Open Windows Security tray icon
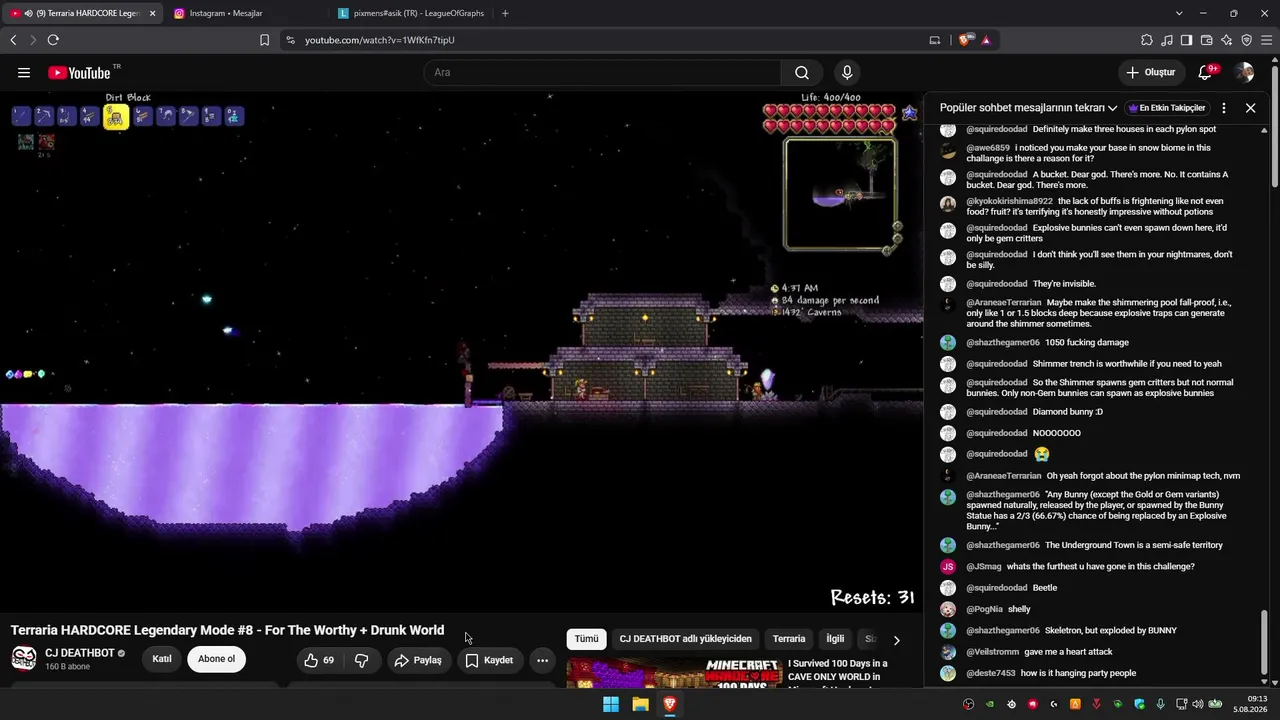 pyautogui.click(x=1139, y=704)
